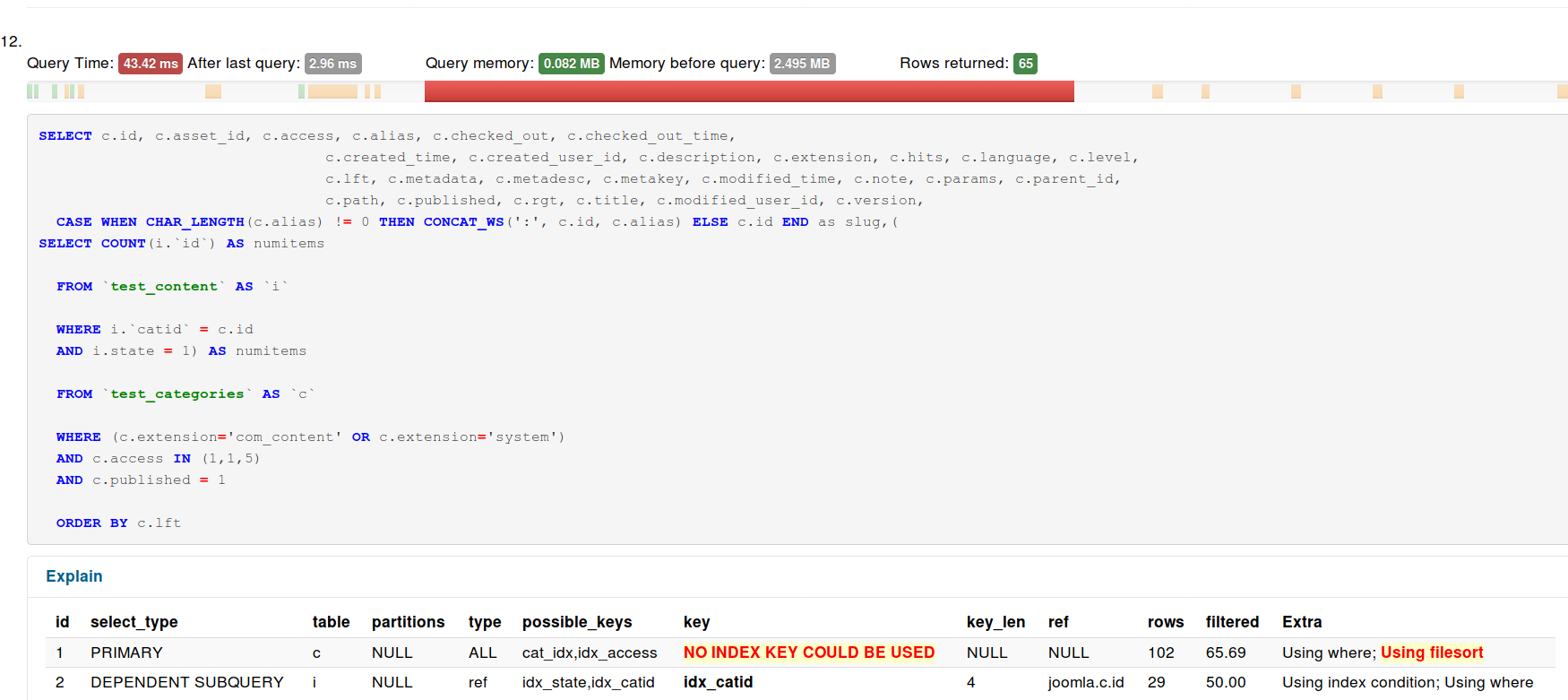The height and width of the screenshot is (700, 1568).
Task: Click the 'partitions' column header
Action: click(408, 622)
